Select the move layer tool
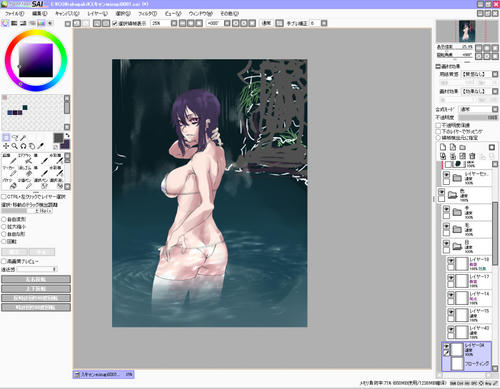The height and width of the screenshot is (389, 500). pyautogui.click(x=6, y=146)
